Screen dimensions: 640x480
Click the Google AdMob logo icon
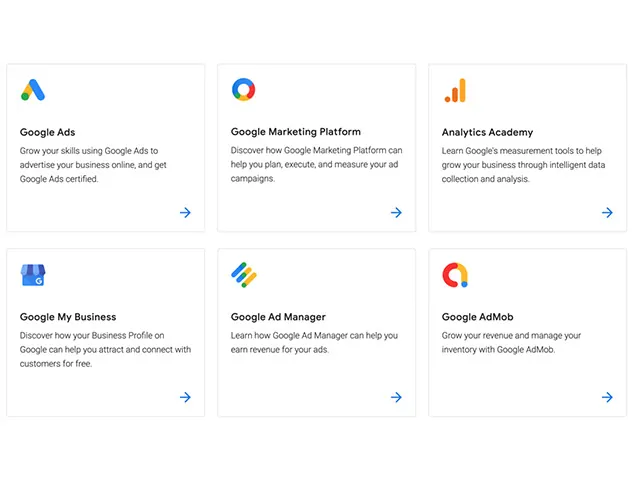pyautogui.click(x=455, y=275)
